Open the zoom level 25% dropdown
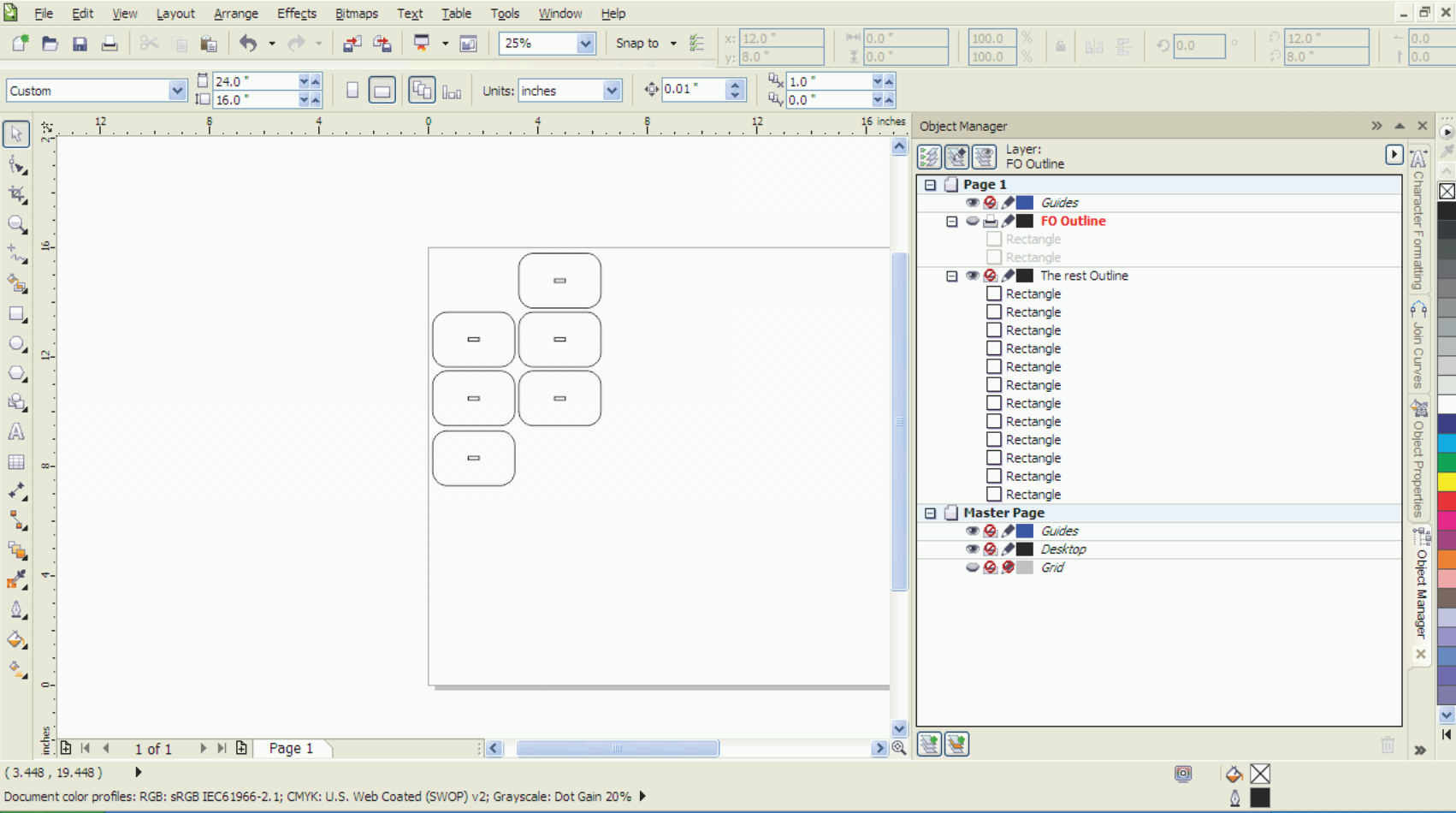Viewport: 1456px width, 813px height. point(585,44)
